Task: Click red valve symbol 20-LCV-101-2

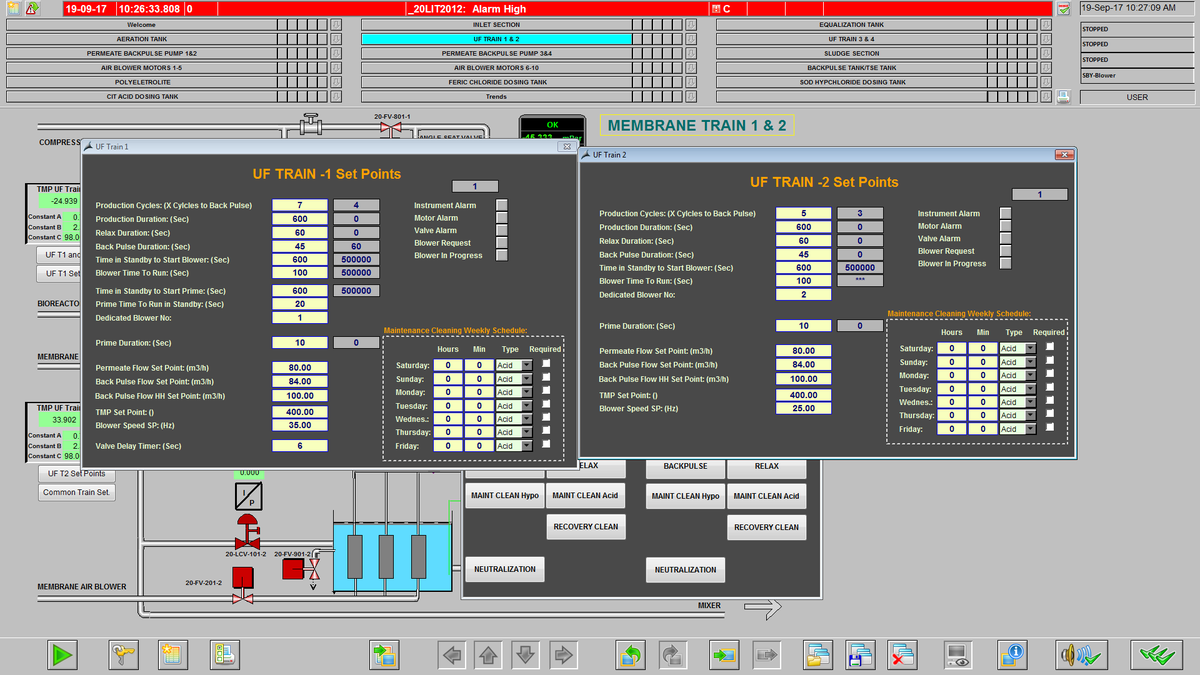Action: pos(247,533)
